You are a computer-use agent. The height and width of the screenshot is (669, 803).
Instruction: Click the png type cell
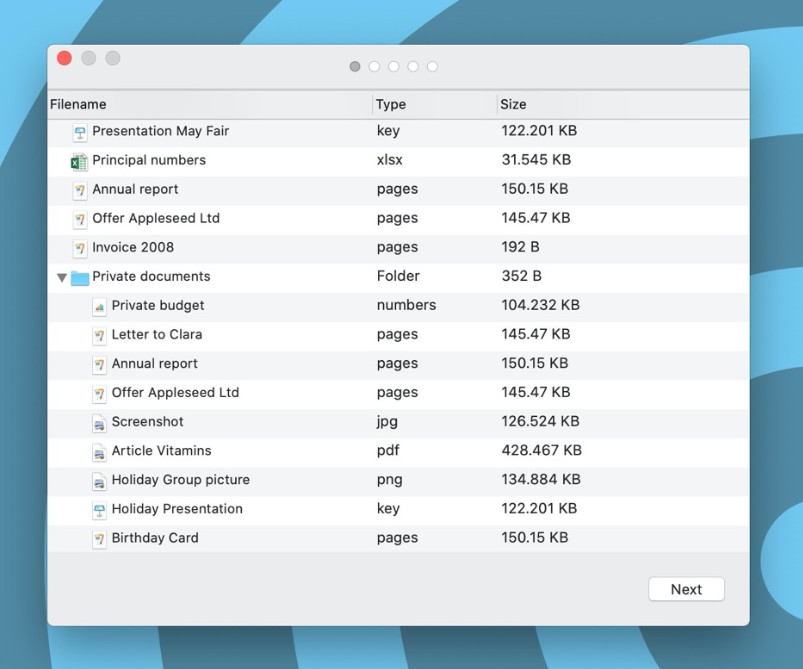(390, 480)
